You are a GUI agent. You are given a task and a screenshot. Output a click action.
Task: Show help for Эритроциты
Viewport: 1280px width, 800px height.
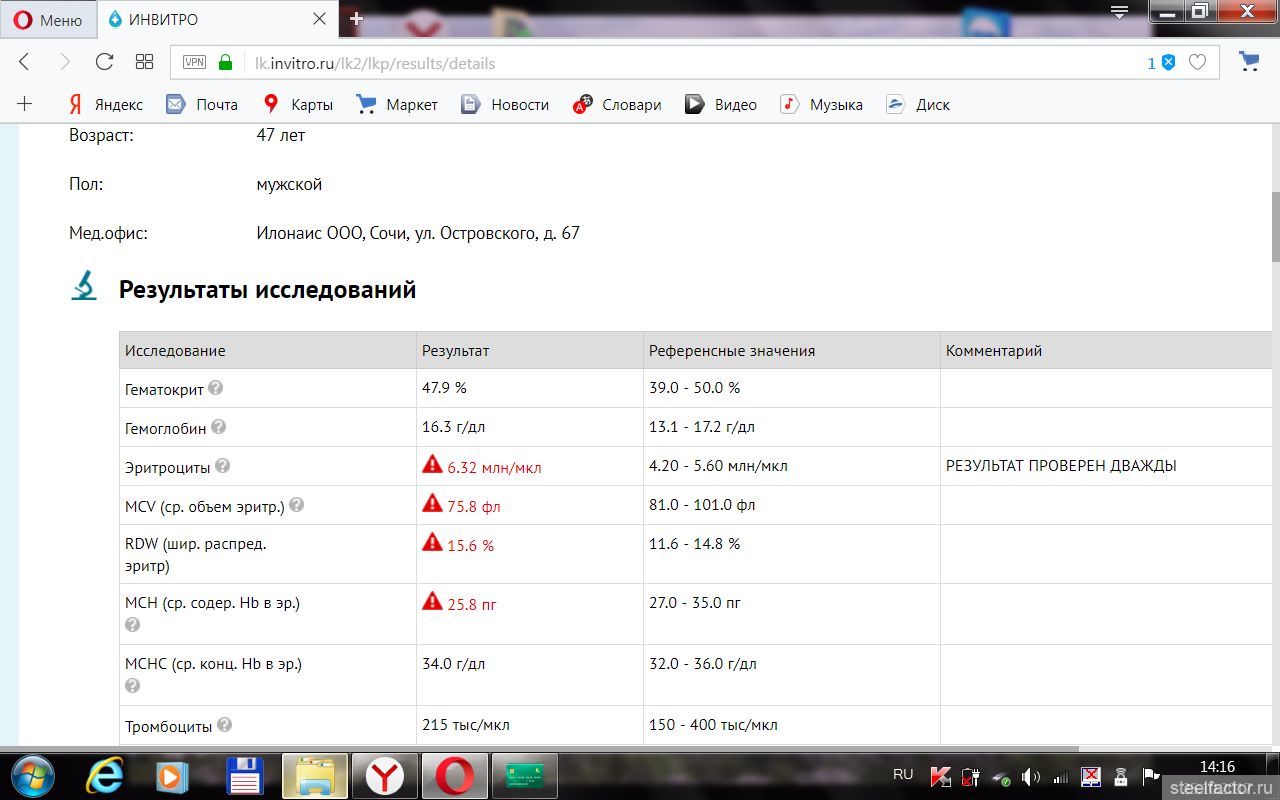(222, 466)
